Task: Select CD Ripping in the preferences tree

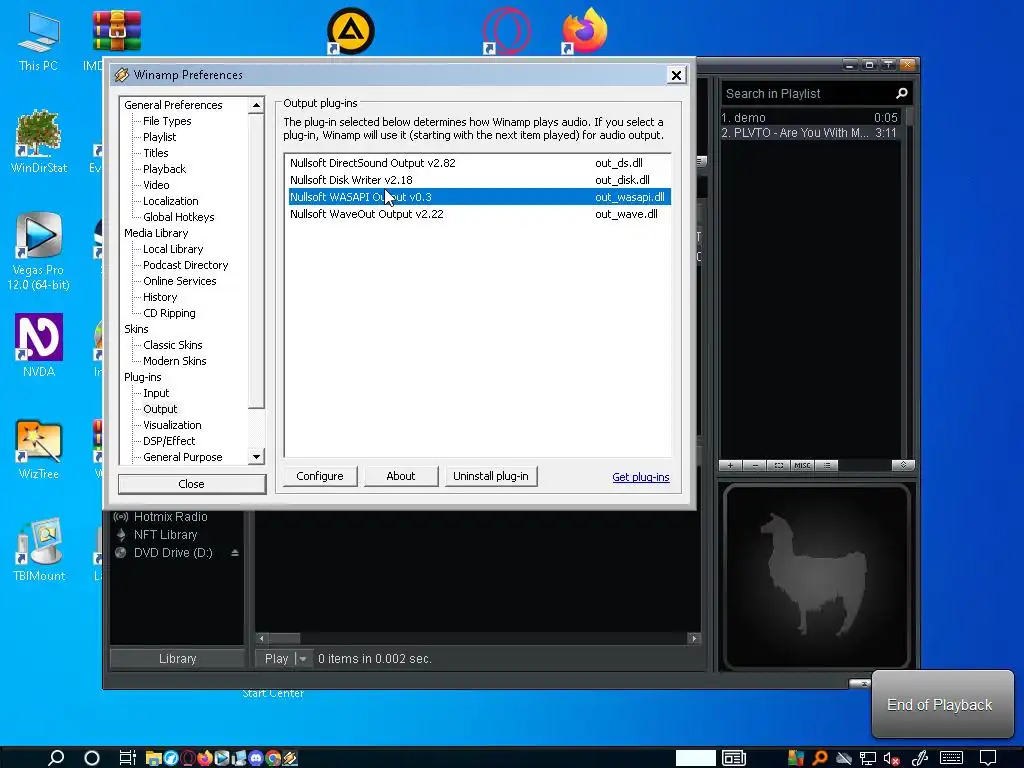Action: 169,313
